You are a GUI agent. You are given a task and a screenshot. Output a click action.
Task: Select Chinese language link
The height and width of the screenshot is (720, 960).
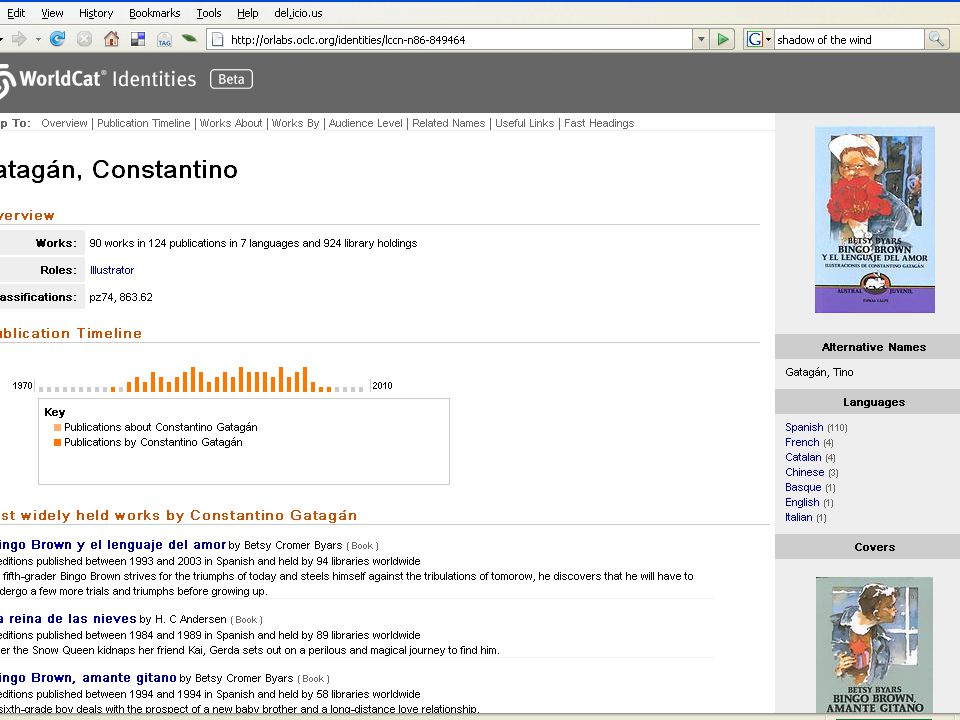coord(804,472)
